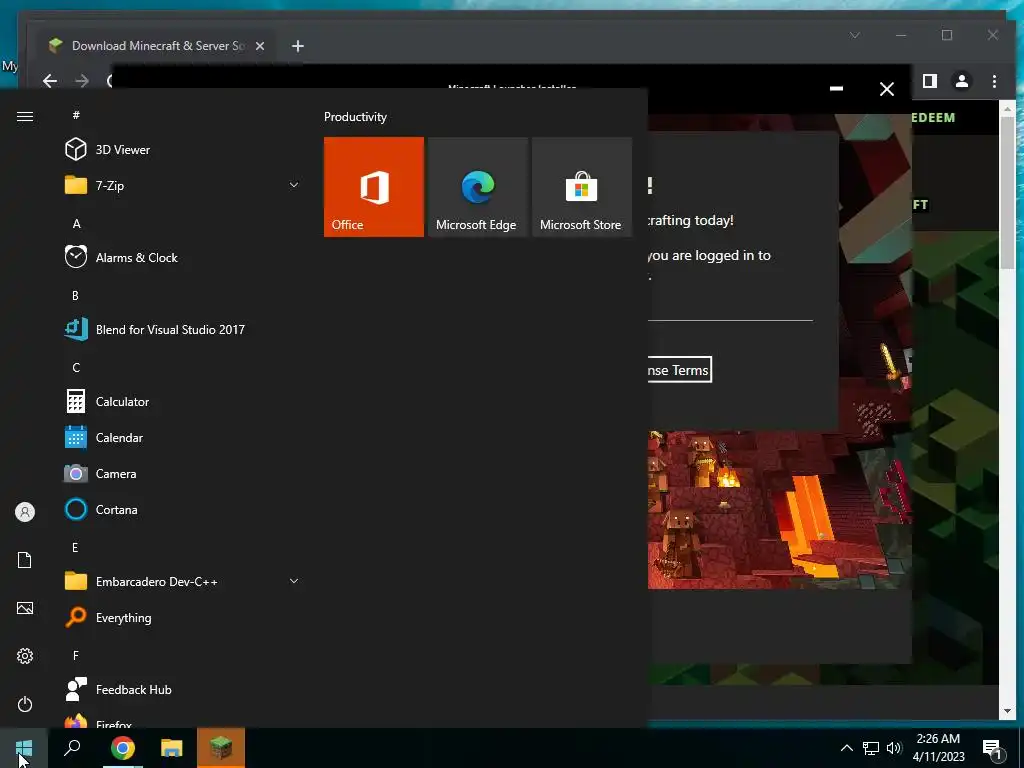Click Chrome page scrollbar down arrow

1007,711
